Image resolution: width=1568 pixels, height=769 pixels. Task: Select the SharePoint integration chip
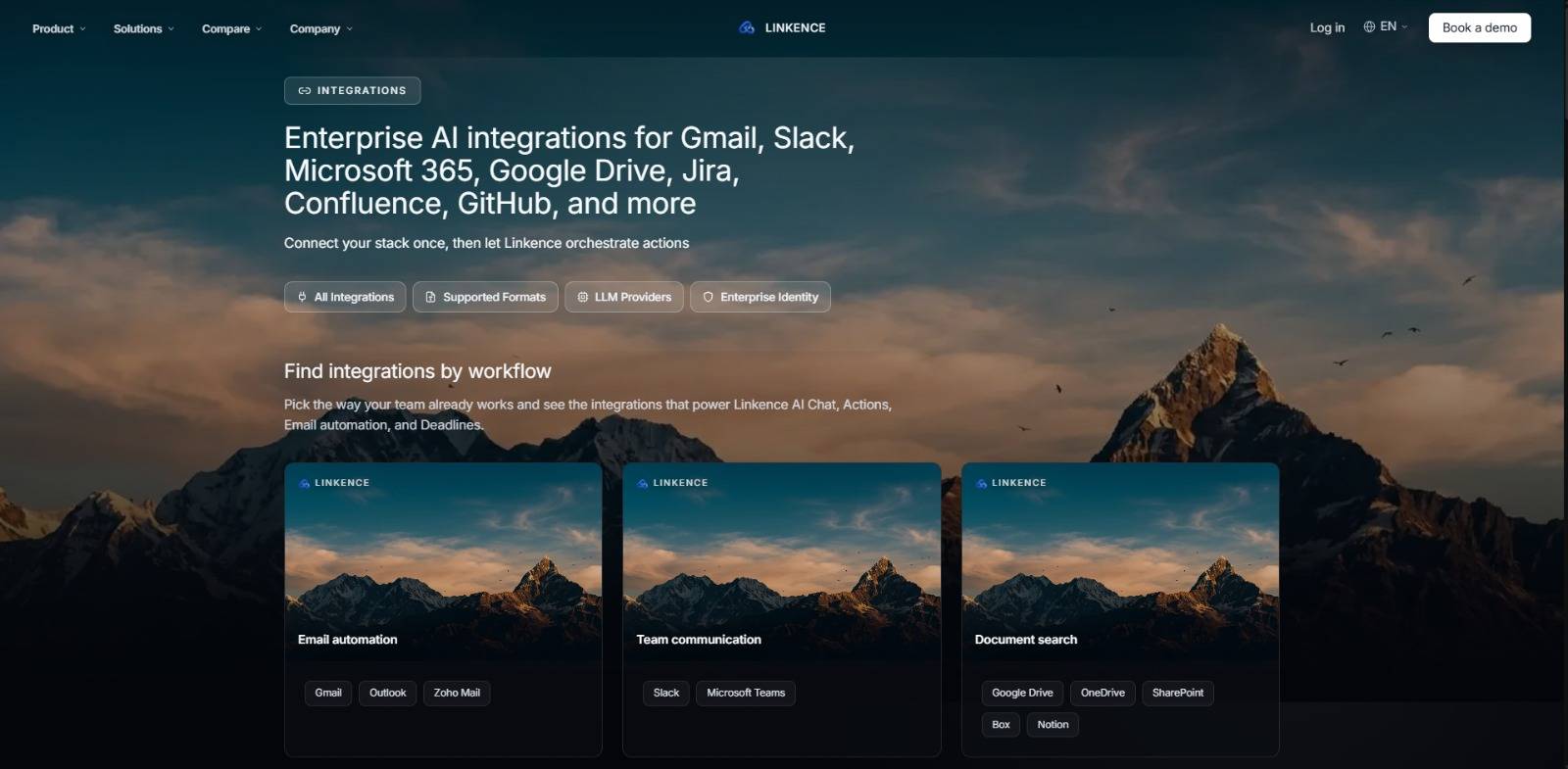coord(1178,693)
